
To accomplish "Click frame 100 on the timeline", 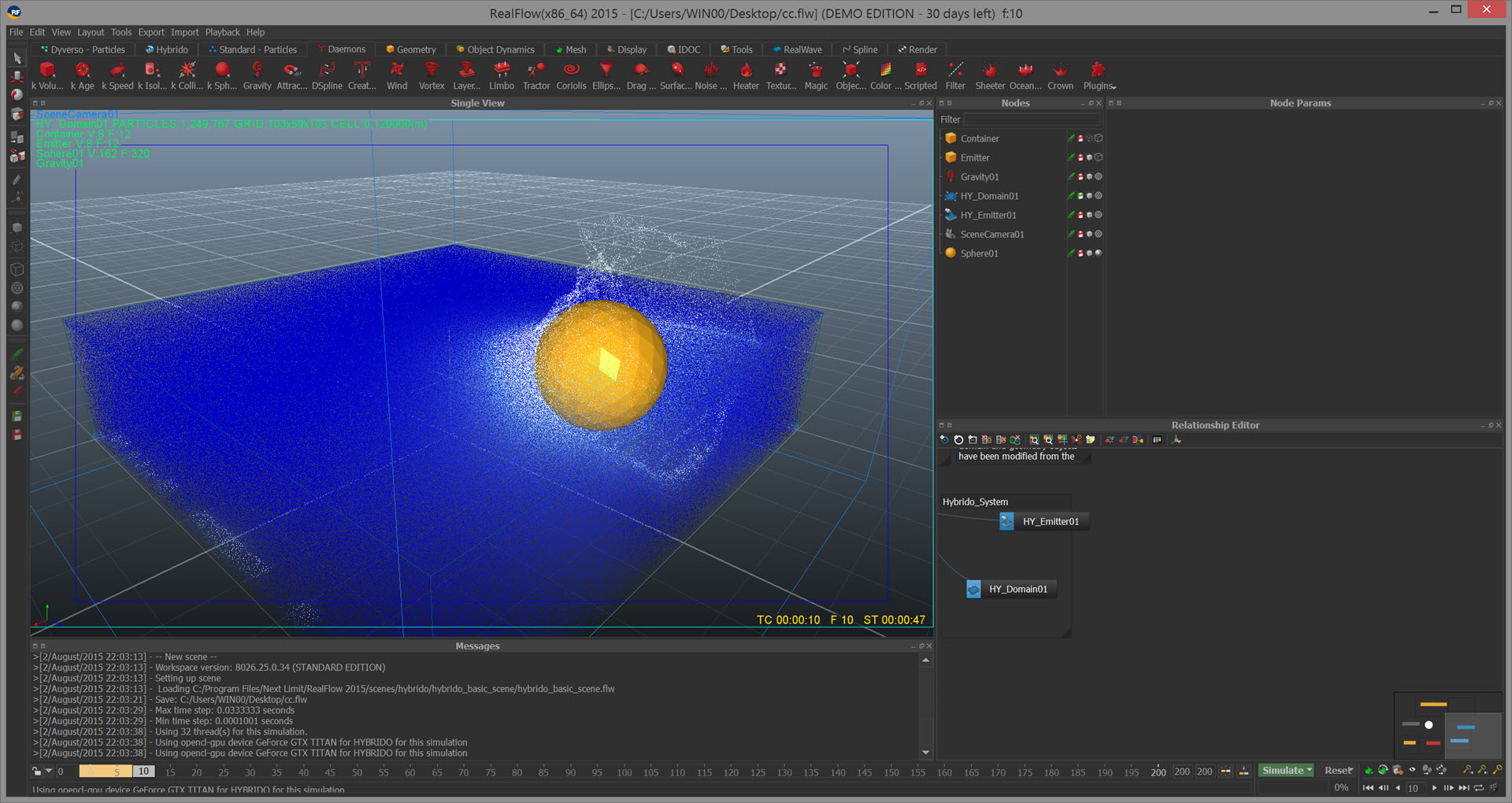I will coord(624,772).
